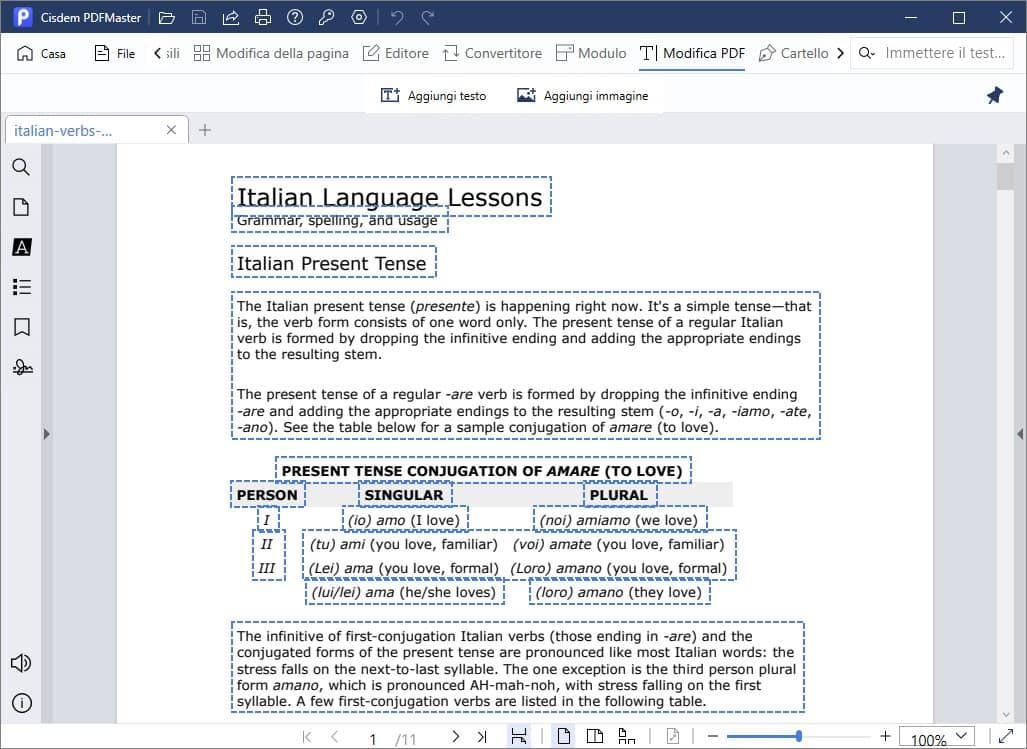This screenshot has width=1027, height=749.
Task: Open the 100% zoom level dropdown
Action: [x=938, y=738]
